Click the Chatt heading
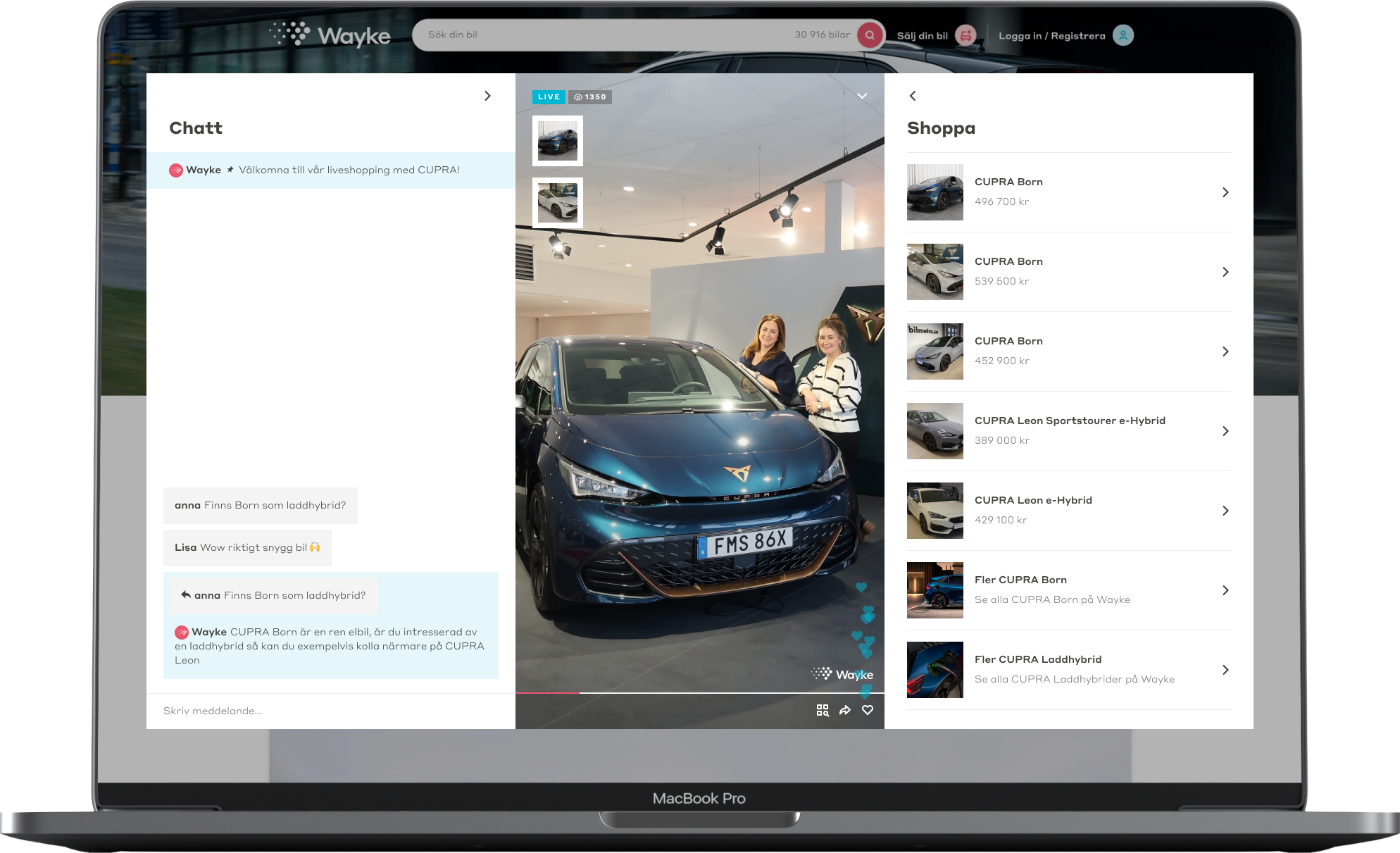 tap(196, 128)
